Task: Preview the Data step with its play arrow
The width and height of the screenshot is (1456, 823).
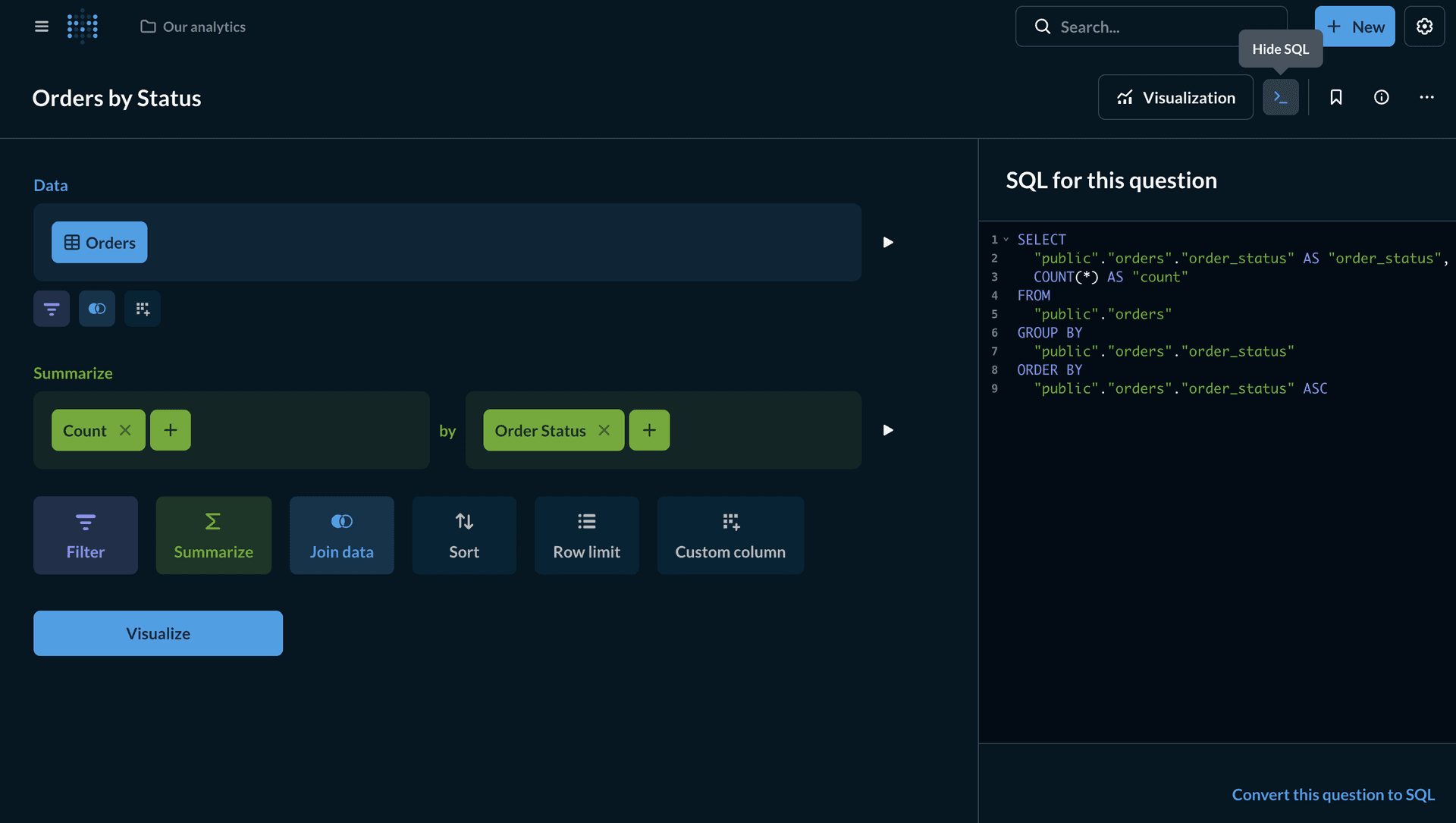Action: point(888,242)
